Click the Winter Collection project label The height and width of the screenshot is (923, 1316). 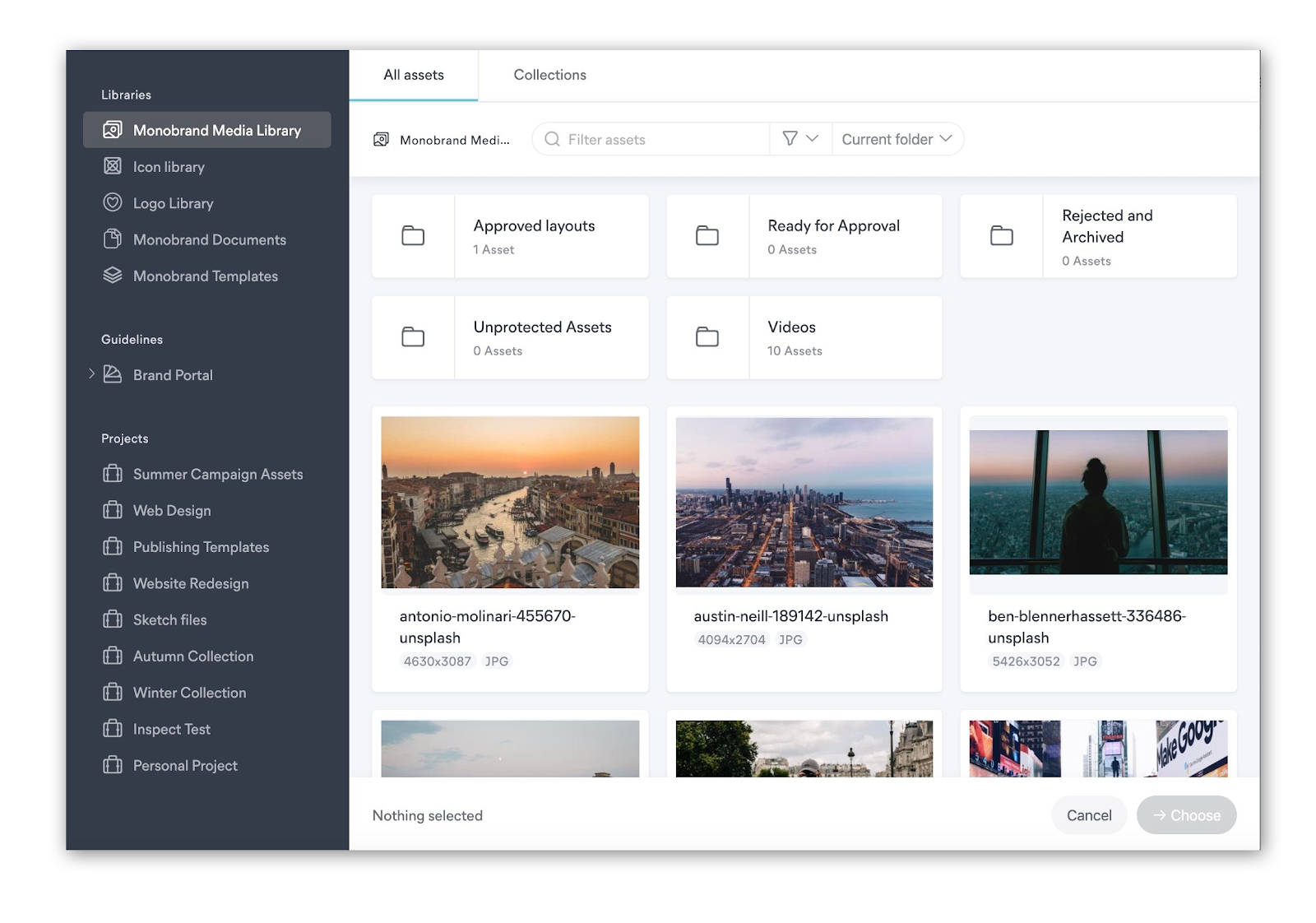coord(190,693)
